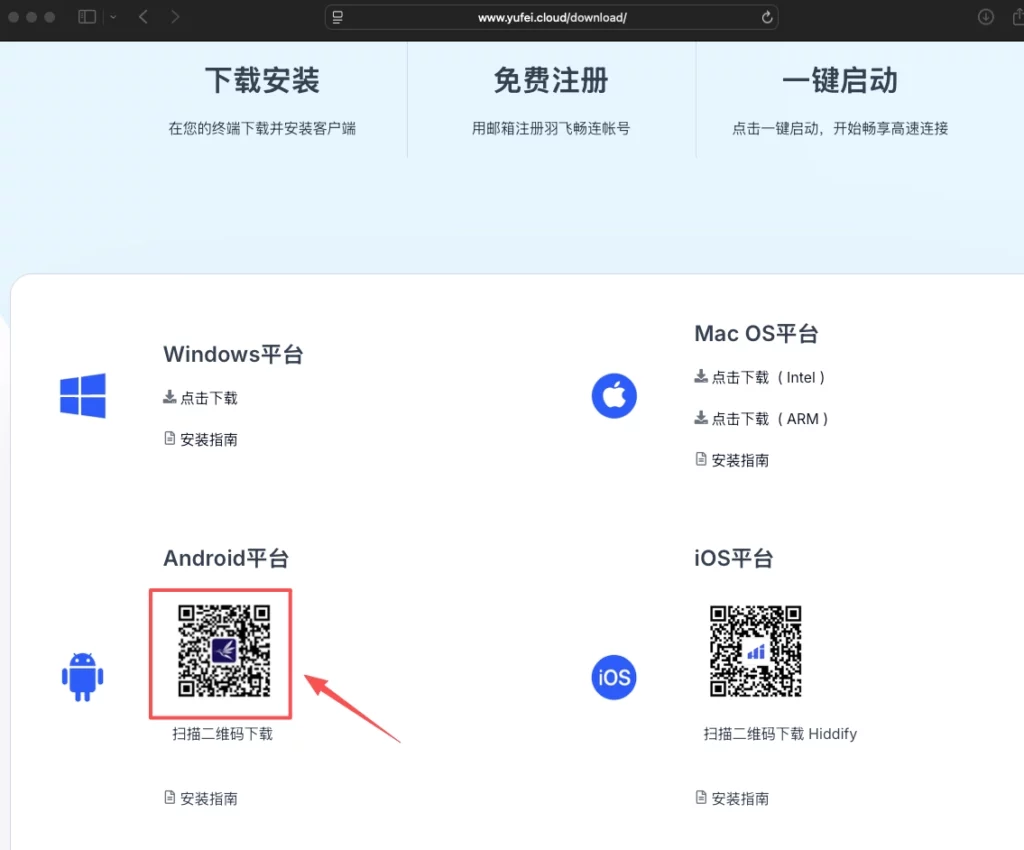Image resolution: width=1024 pixels, height=850 pixels.
Task: Click the blue iOS badge icon
Action: click(x=613, y=677)
